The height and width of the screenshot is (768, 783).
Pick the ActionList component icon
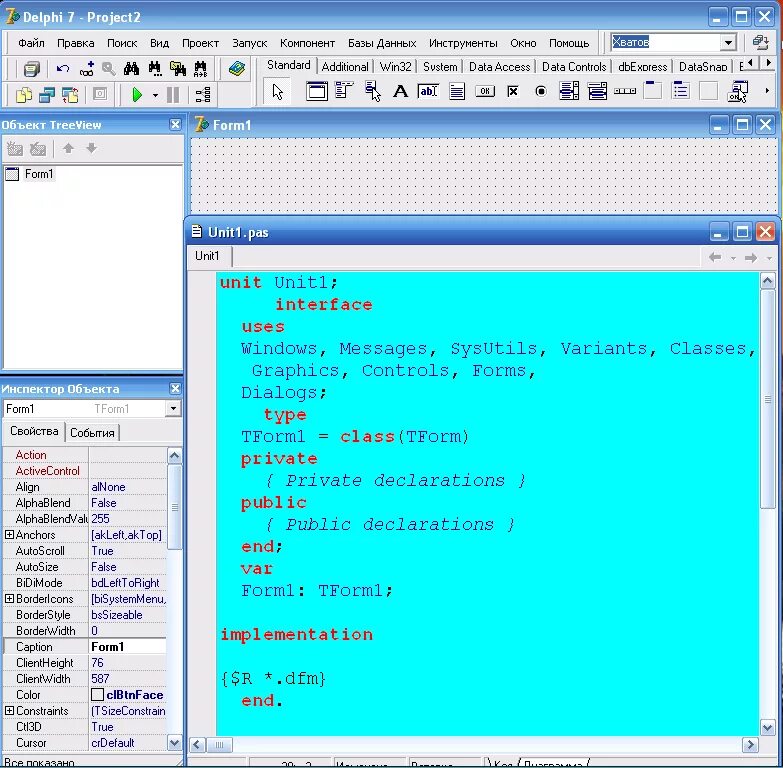click(738, 91)
